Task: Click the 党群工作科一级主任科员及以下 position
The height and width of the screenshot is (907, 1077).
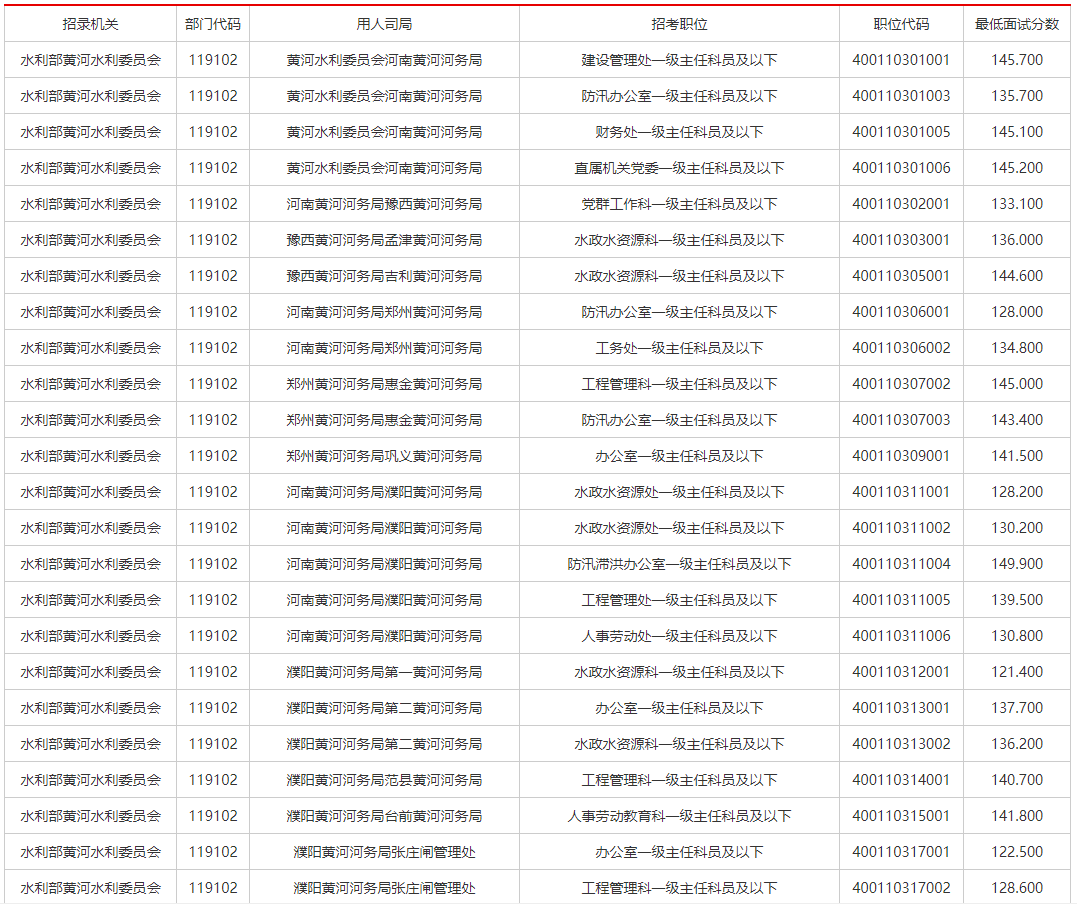Action: click(679, 204)
